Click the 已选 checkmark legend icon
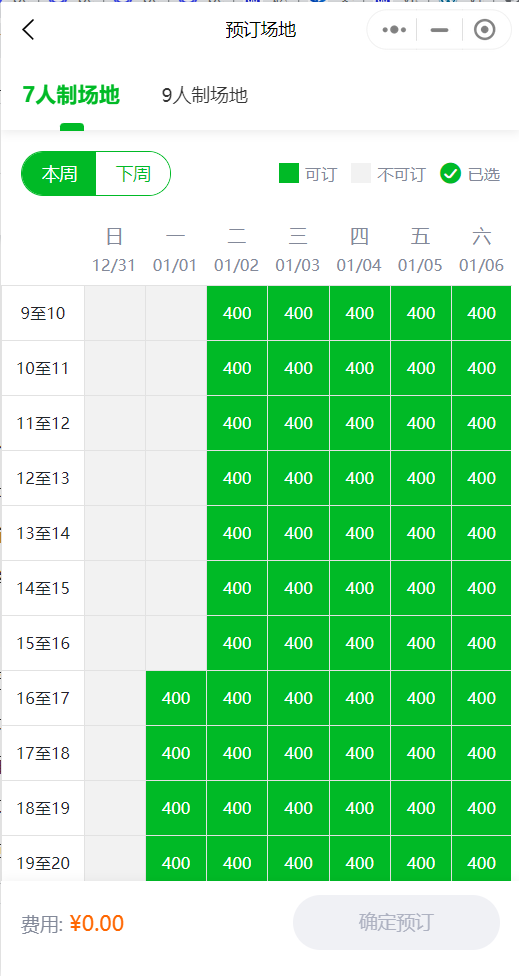519x976 pixels. 450,174
